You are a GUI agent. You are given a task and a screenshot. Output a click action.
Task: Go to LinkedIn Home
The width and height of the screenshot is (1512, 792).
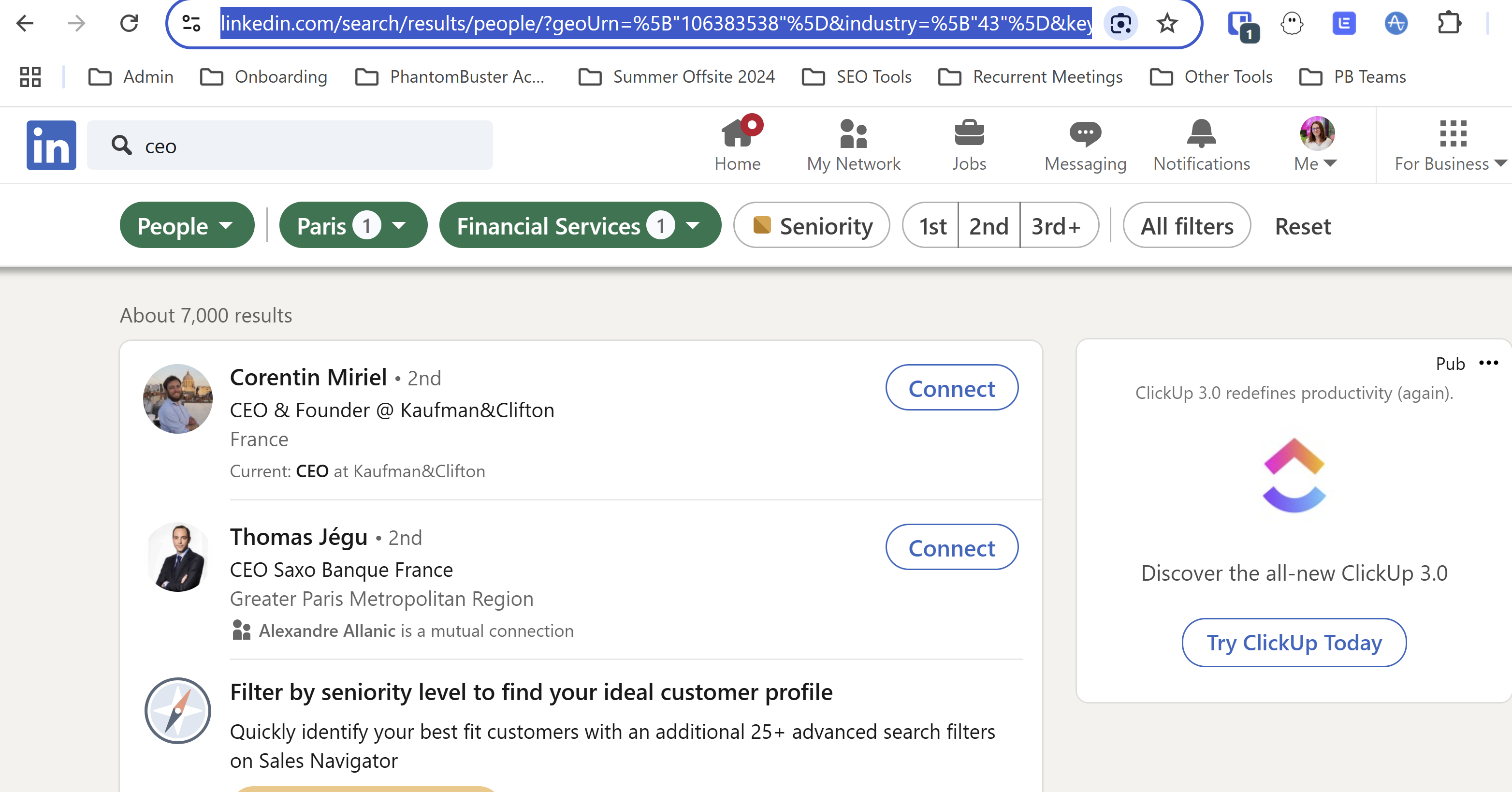click(x=737, y=145)
